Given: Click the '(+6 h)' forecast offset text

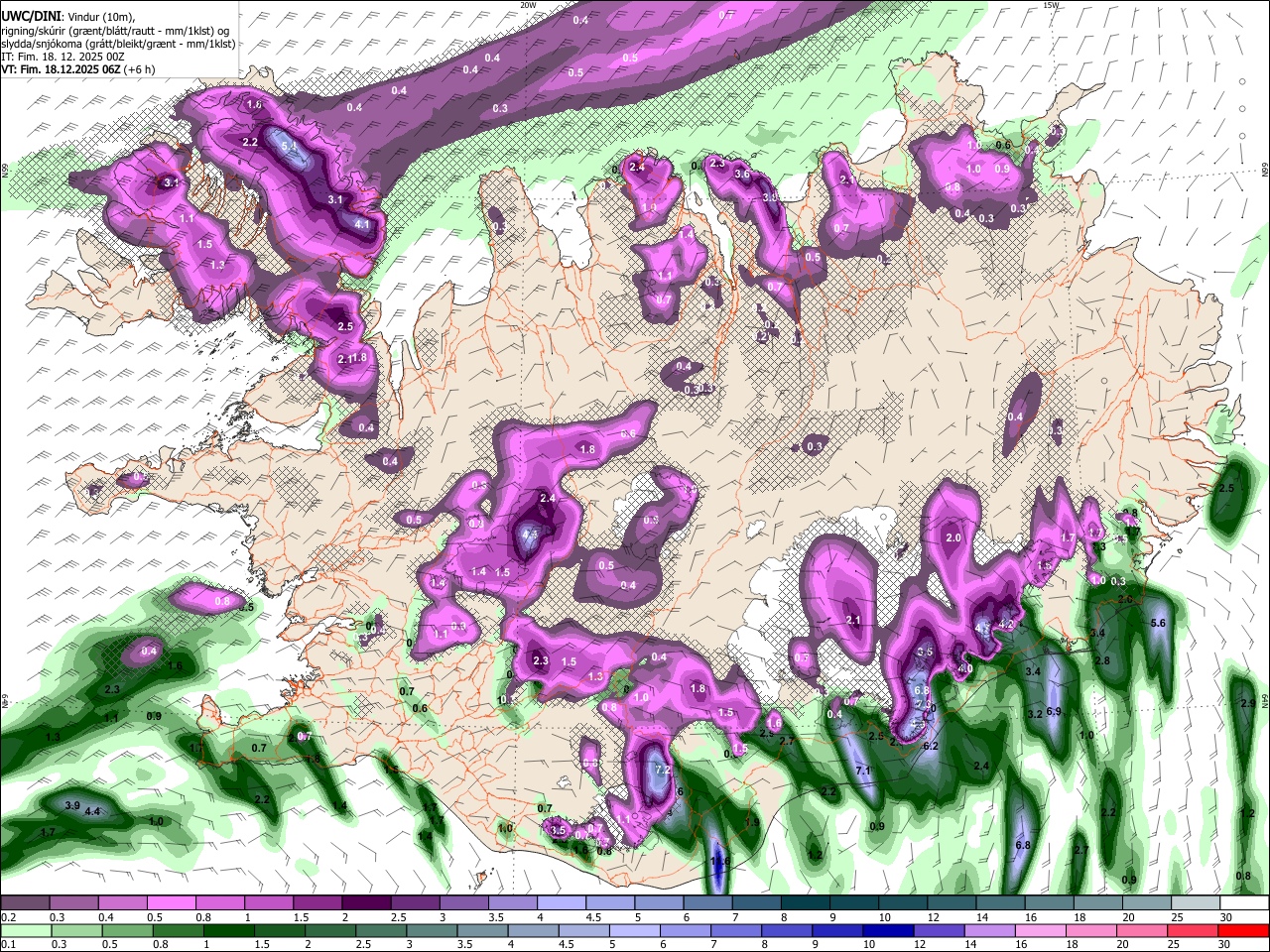Looking at the screenshot, I should 139,70.
